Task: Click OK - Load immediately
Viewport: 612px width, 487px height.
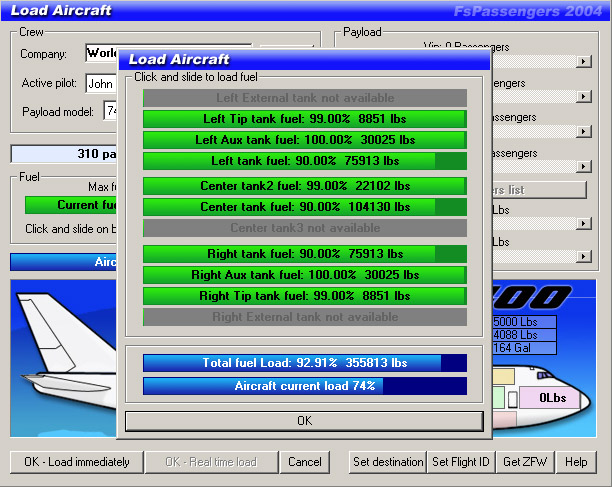Action: pyautogui.click(x=77, y=462)
